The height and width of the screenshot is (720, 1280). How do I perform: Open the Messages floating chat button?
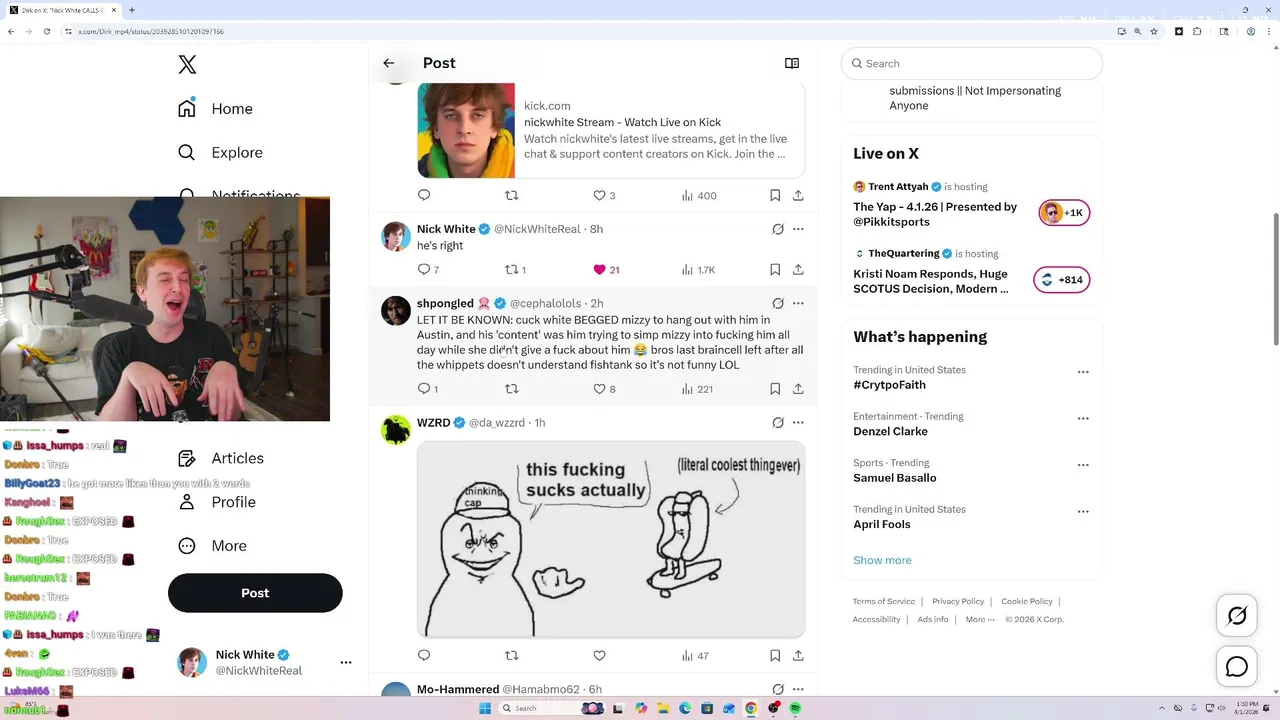click(x=1237, y=667)
